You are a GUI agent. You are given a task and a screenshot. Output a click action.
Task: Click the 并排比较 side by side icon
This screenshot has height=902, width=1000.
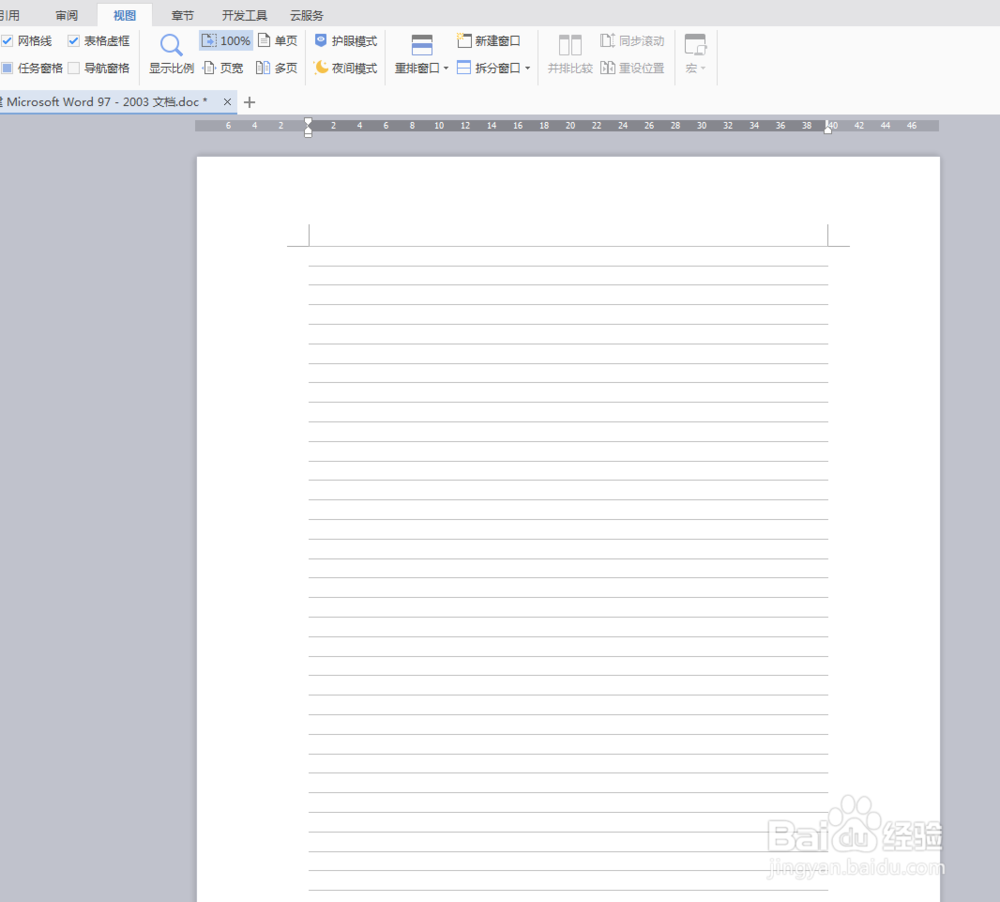[570, 46]
